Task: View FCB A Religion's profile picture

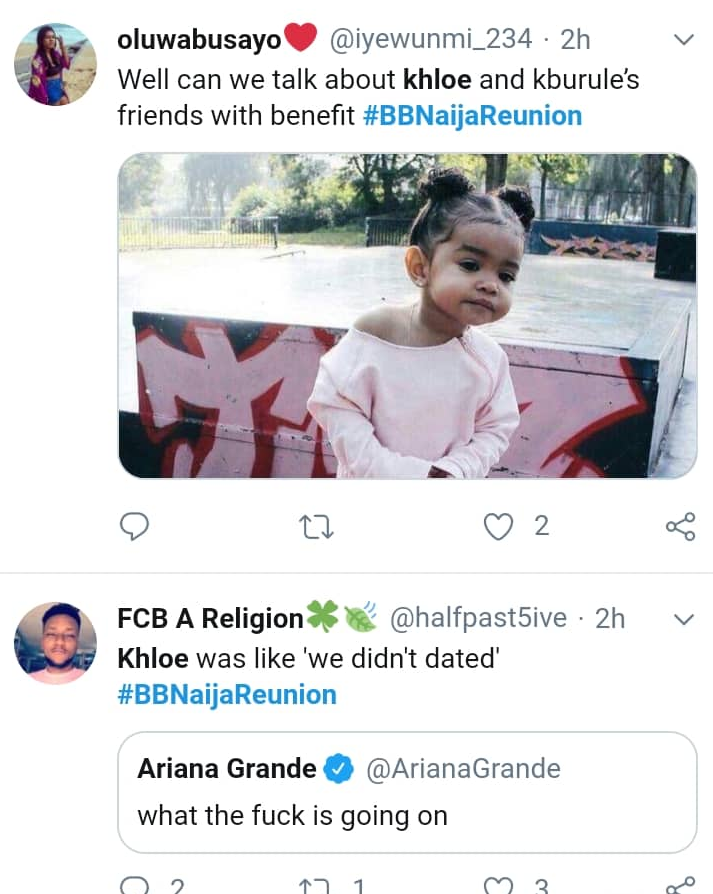Action: [55, 643]
